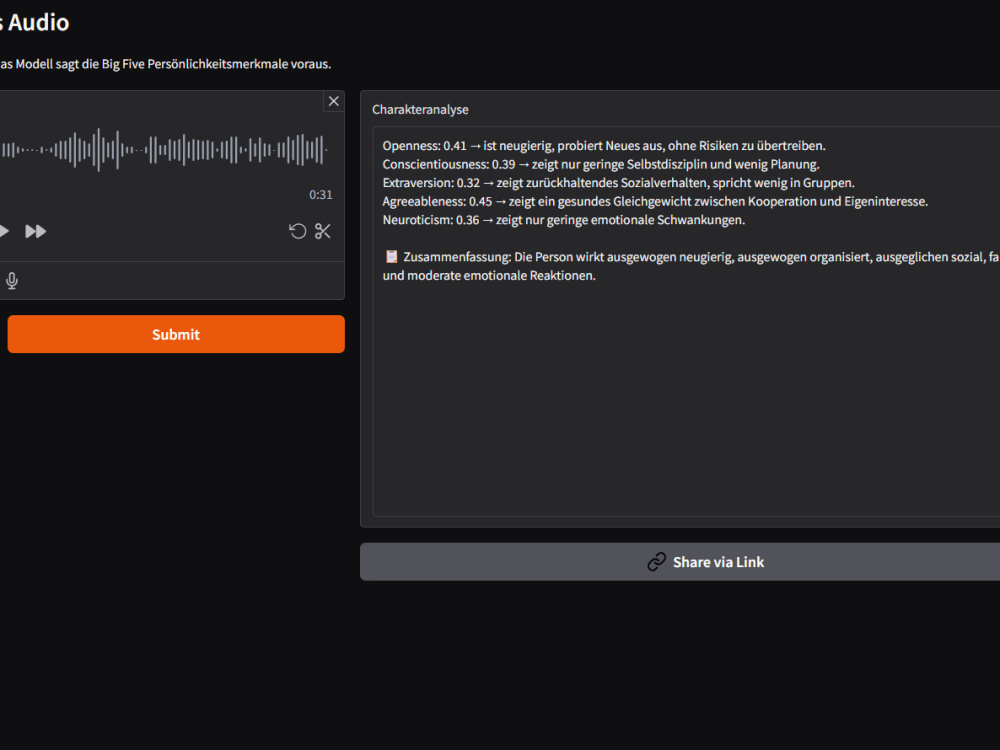
Task: Click the 0:31 audio duration label
Action: point(321,195)
